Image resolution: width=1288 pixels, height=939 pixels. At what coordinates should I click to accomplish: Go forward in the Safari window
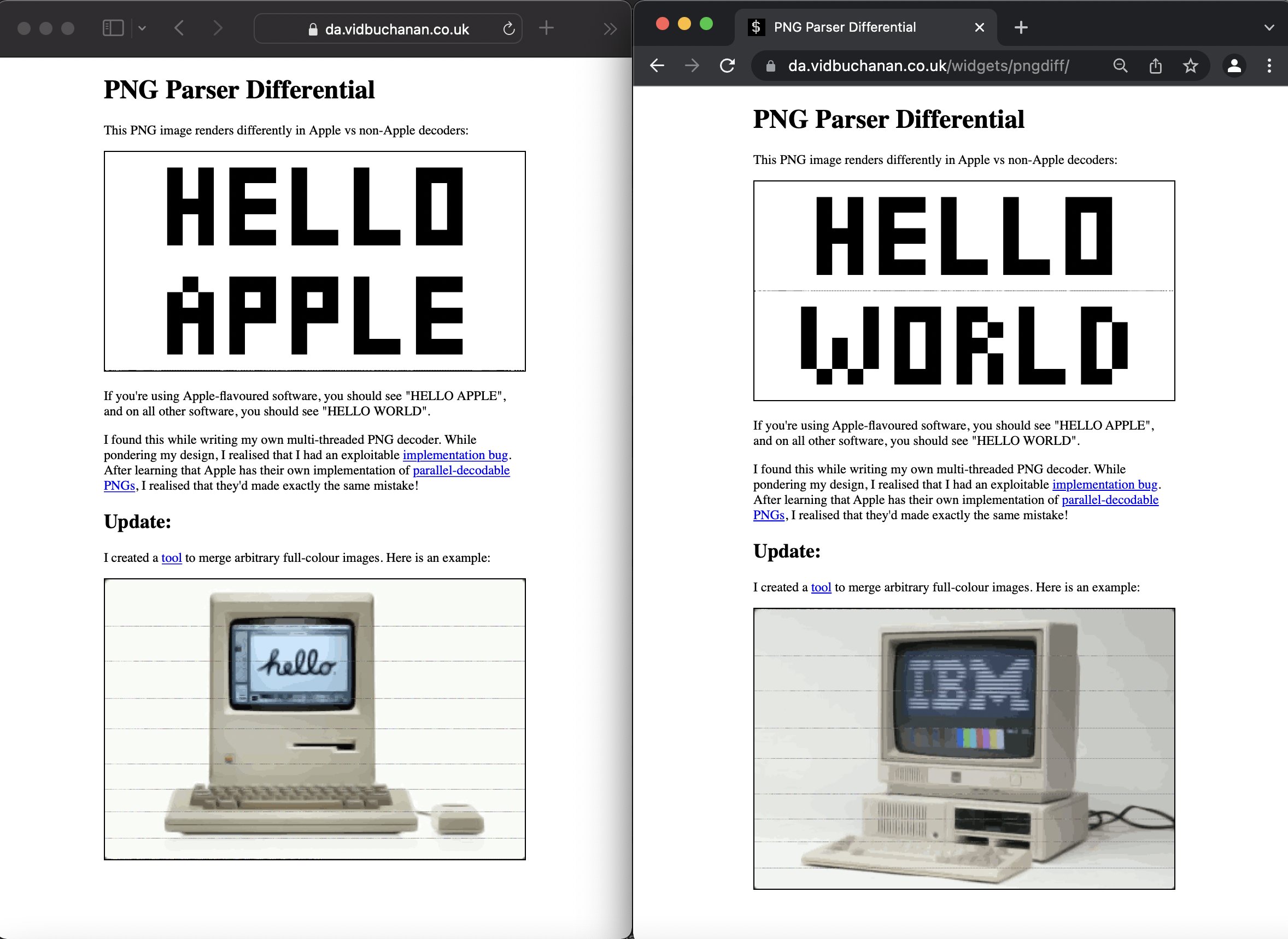coord(218,28)
